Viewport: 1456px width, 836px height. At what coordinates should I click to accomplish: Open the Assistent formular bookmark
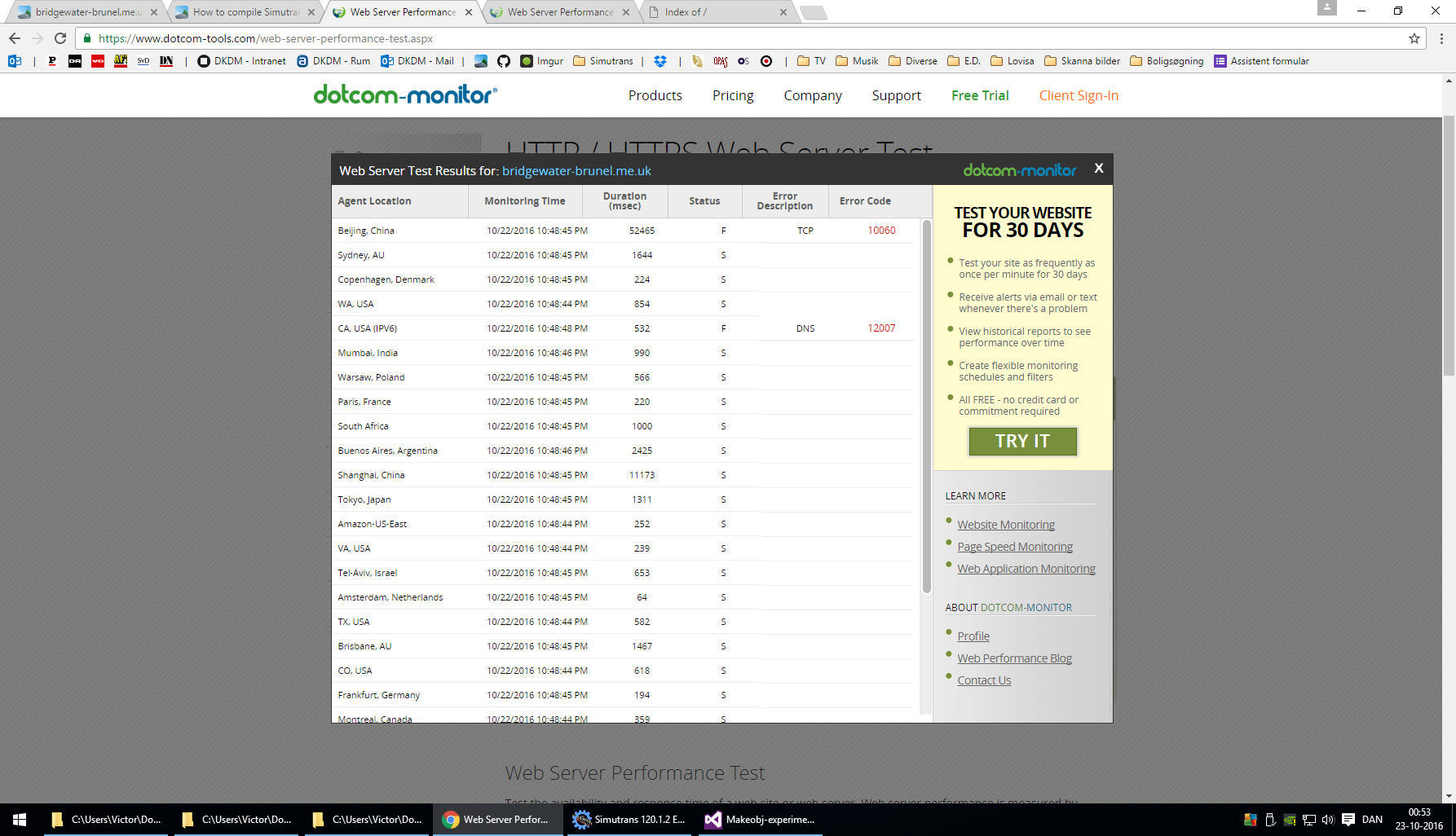pos(1262,61)
